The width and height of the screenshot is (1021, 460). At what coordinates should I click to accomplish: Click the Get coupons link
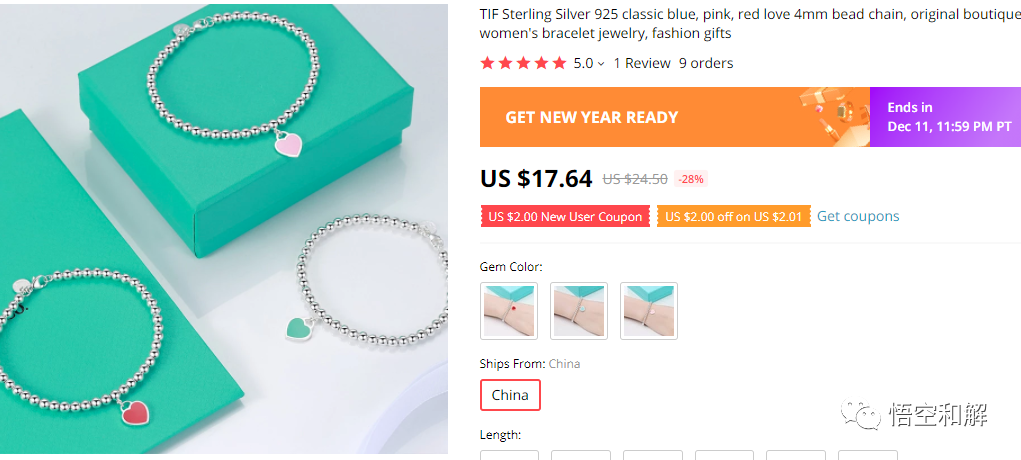pos(858,216)
